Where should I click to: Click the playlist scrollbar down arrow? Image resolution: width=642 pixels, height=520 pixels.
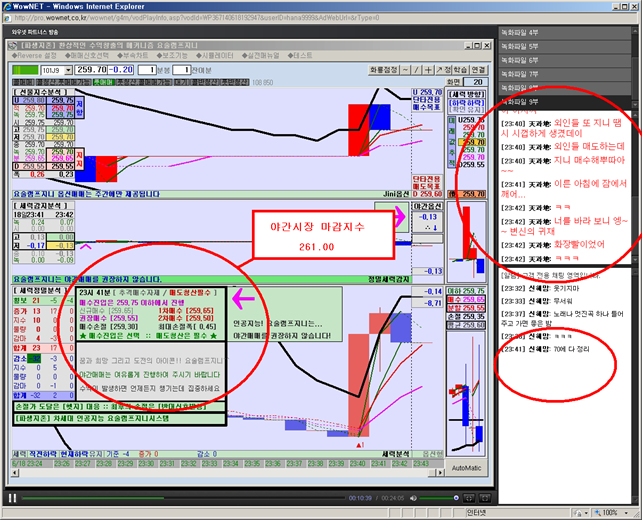coord(636,104)
